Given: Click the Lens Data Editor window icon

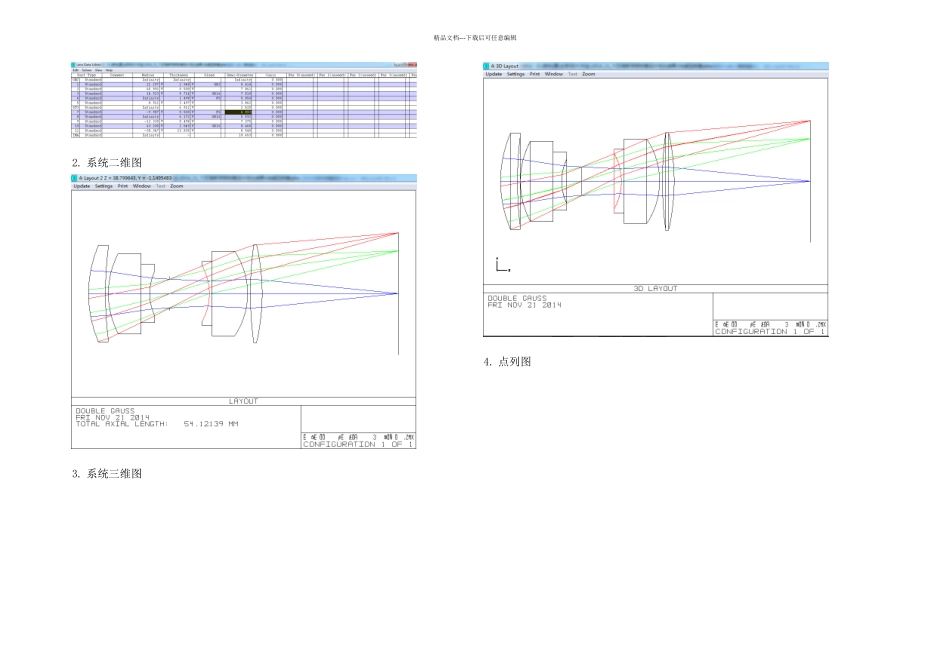Looking at the screenshot, I should [73, 65].
